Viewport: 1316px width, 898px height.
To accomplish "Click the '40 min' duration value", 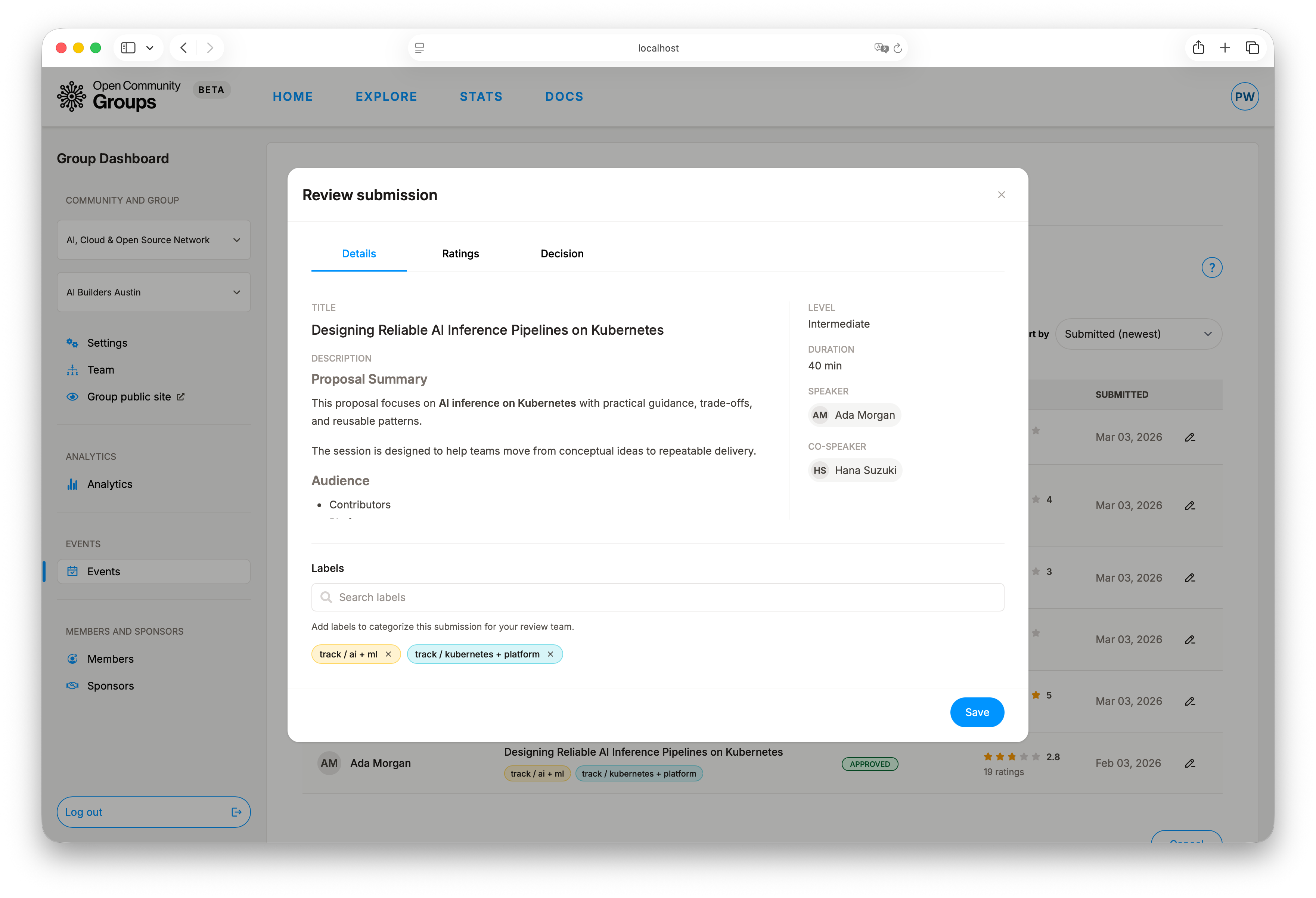I will pos(825,366).
